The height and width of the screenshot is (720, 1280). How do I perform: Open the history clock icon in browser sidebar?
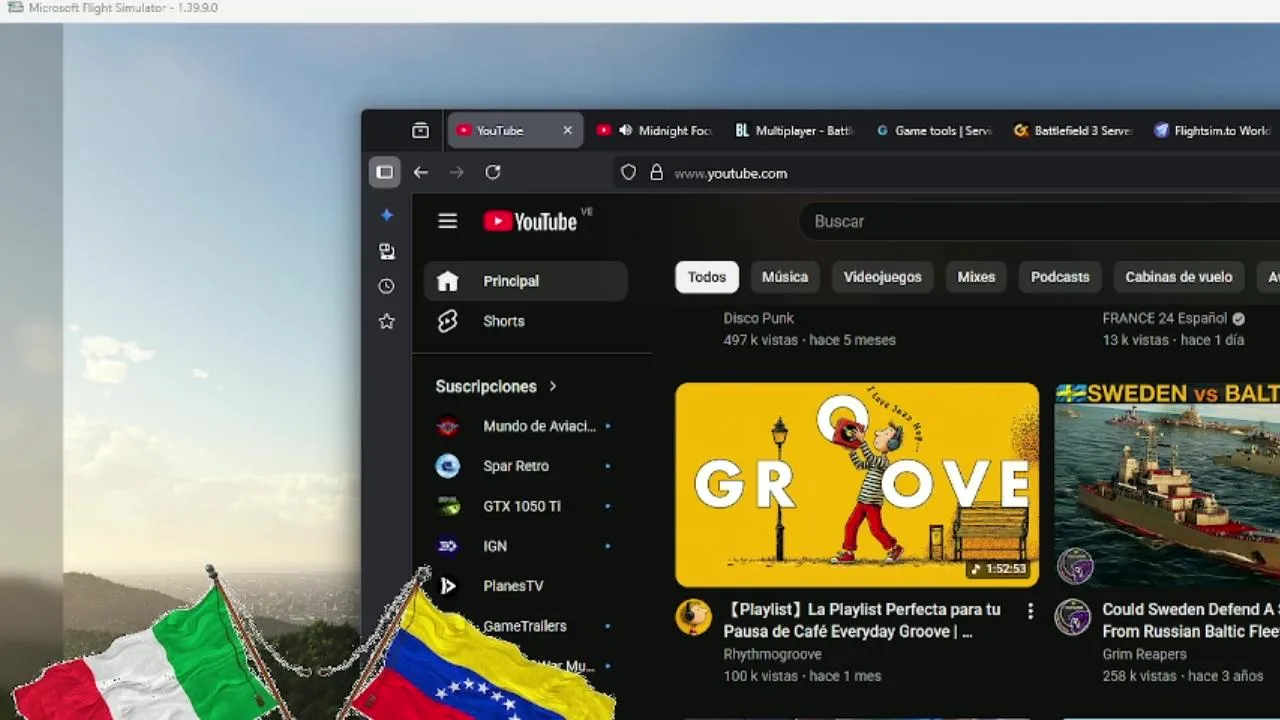(x=387, y=286)
